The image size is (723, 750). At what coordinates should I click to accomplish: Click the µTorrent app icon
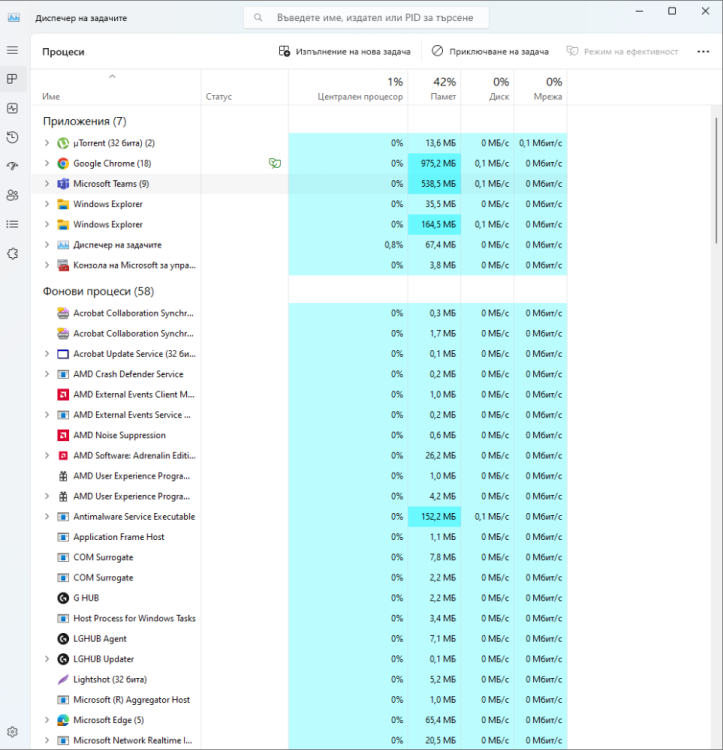pos(63,143)
